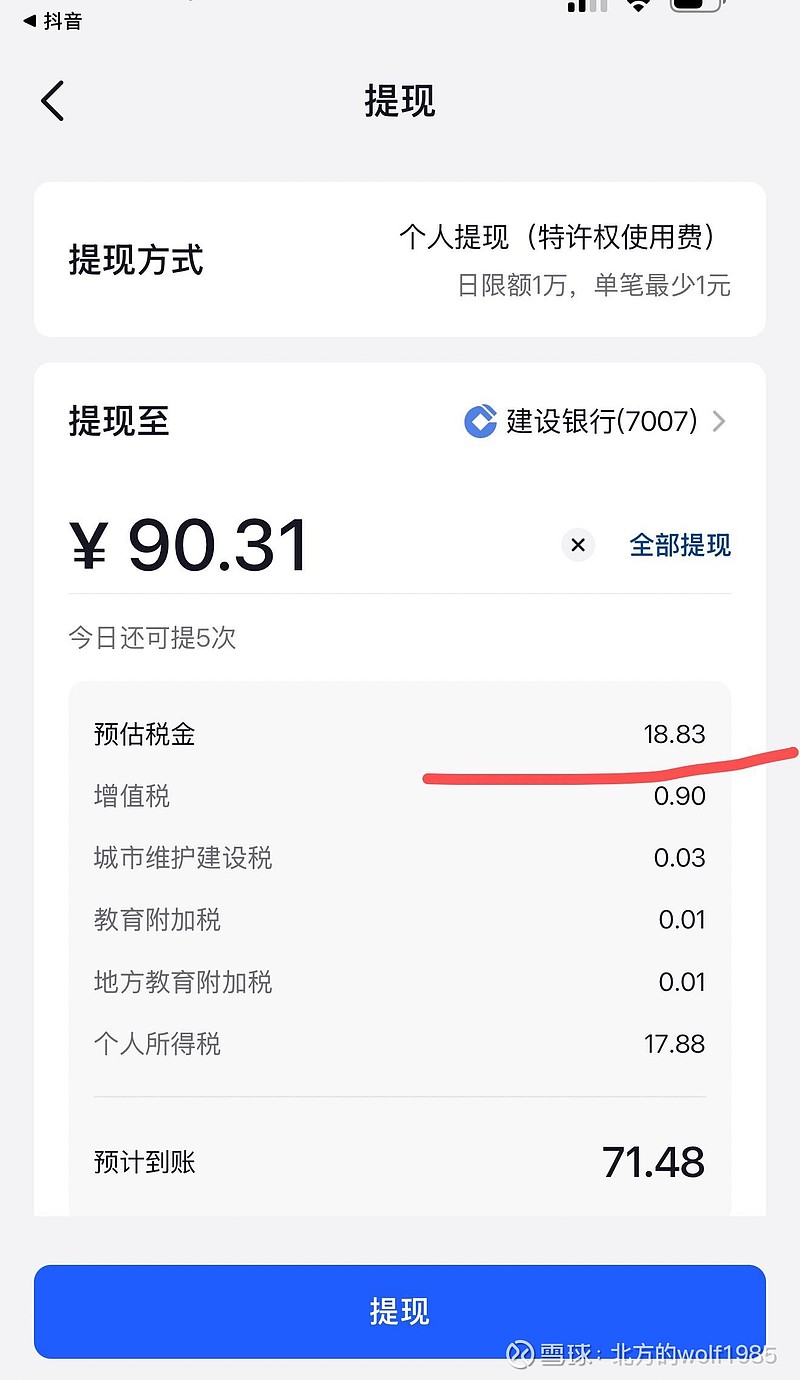Click the 今日还可提5次 notice text
The image size is (800, 1380).
coord(152,638)
